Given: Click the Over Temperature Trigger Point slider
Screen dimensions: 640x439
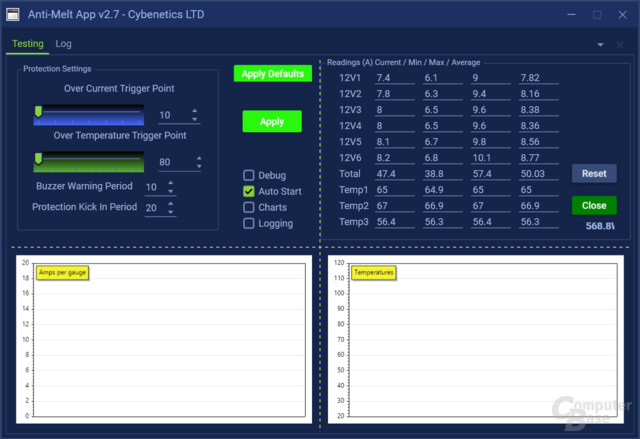Looking at the screenshot, I should pyautogui.click(x=88, y=162).
